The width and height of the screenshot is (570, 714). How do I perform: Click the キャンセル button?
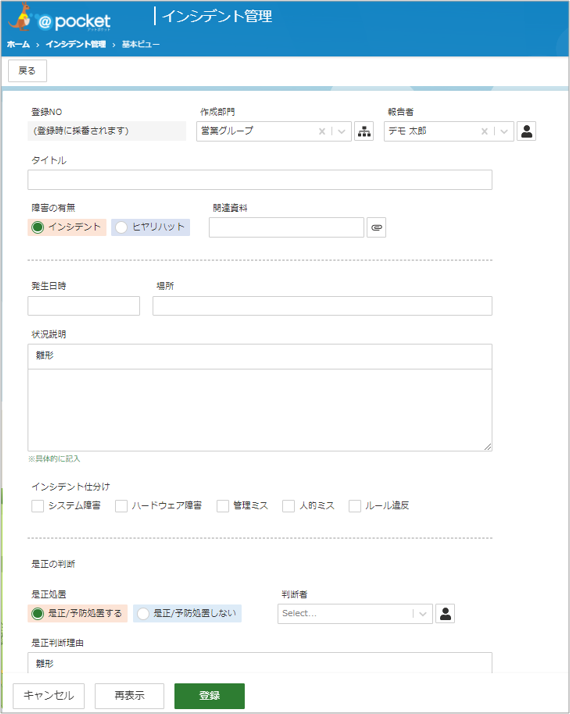click(x=49, y=695)
